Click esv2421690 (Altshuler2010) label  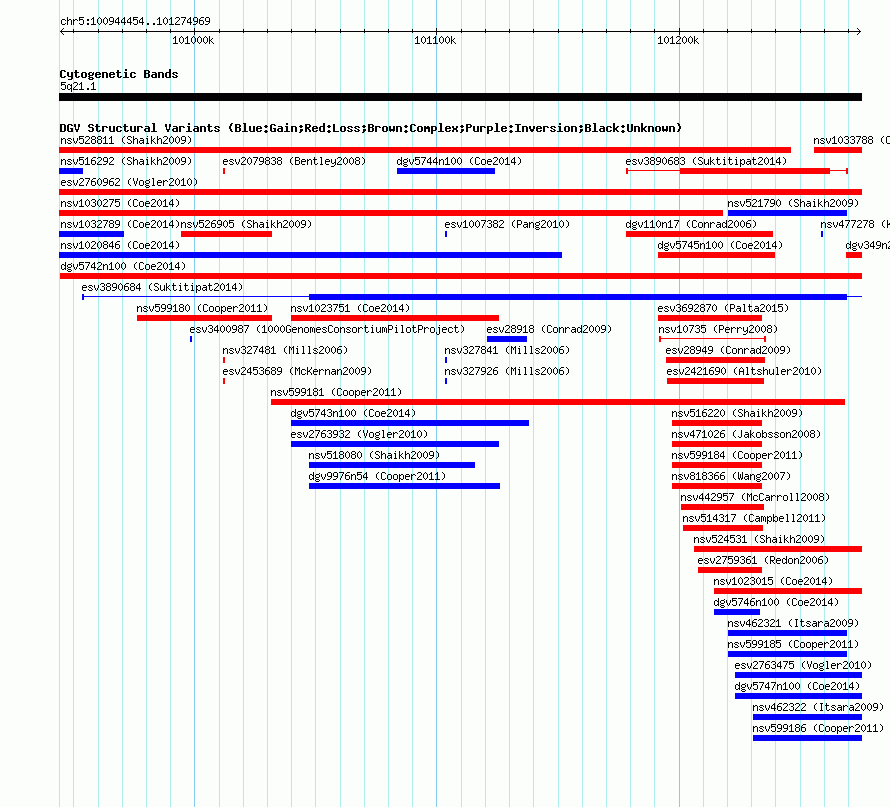(744, 371)
